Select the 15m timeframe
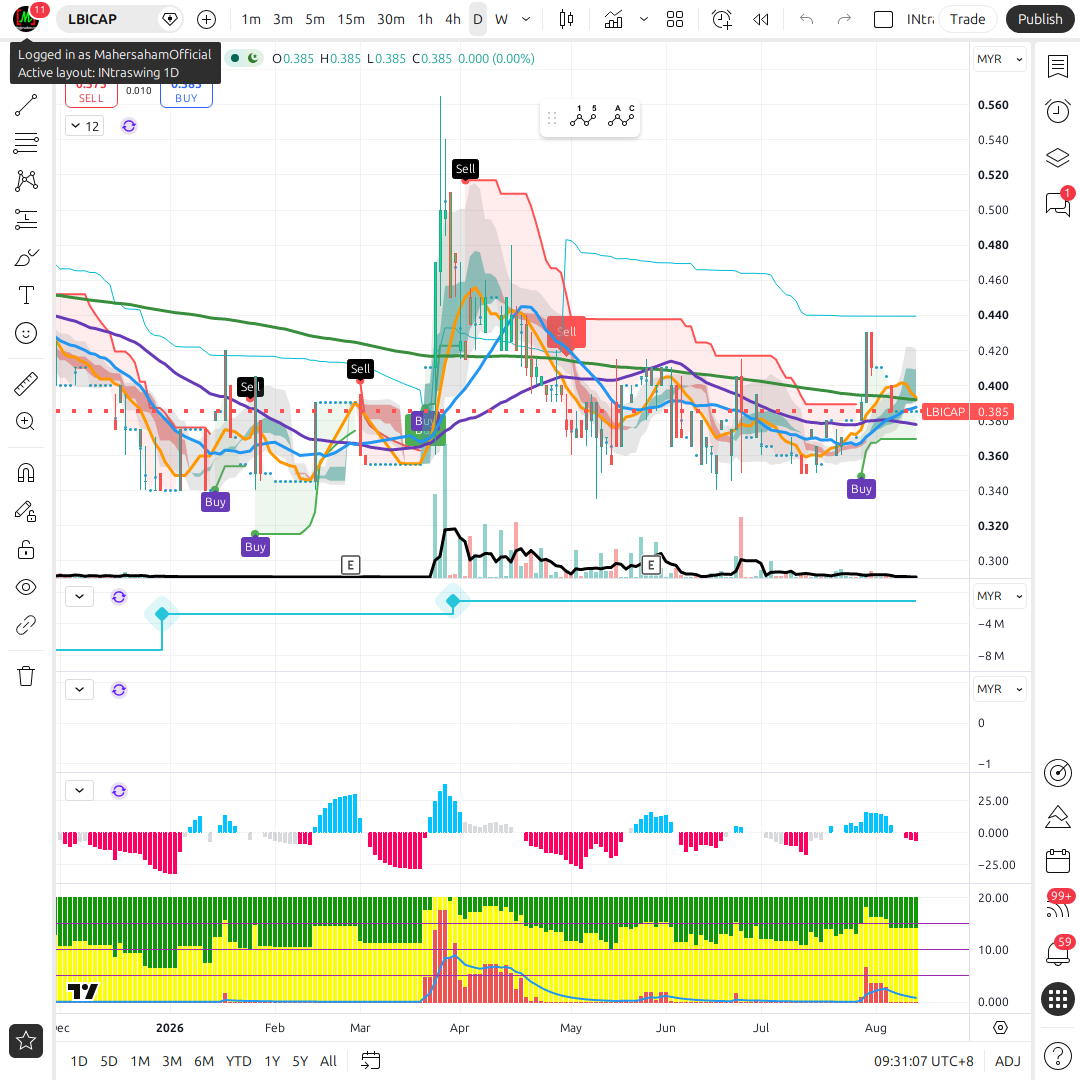This screenshot has width=1080, height=1080. coord(351,19)
